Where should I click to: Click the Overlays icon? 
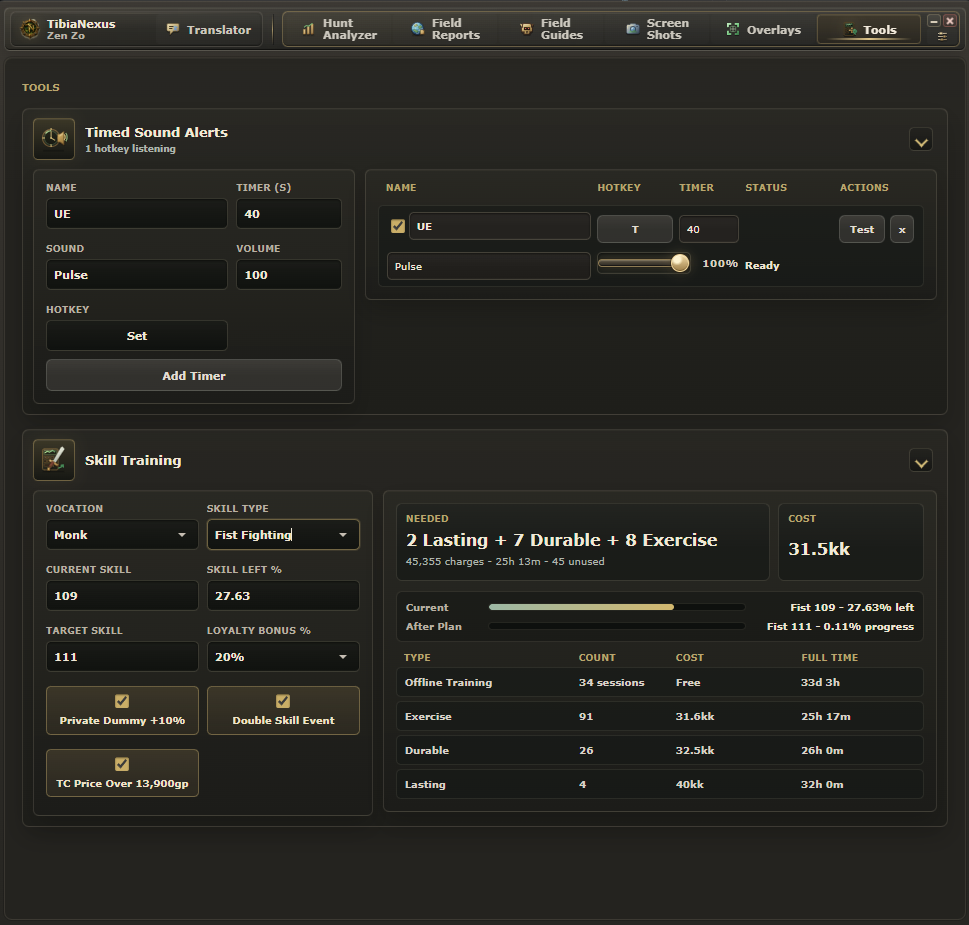[732, 29]
